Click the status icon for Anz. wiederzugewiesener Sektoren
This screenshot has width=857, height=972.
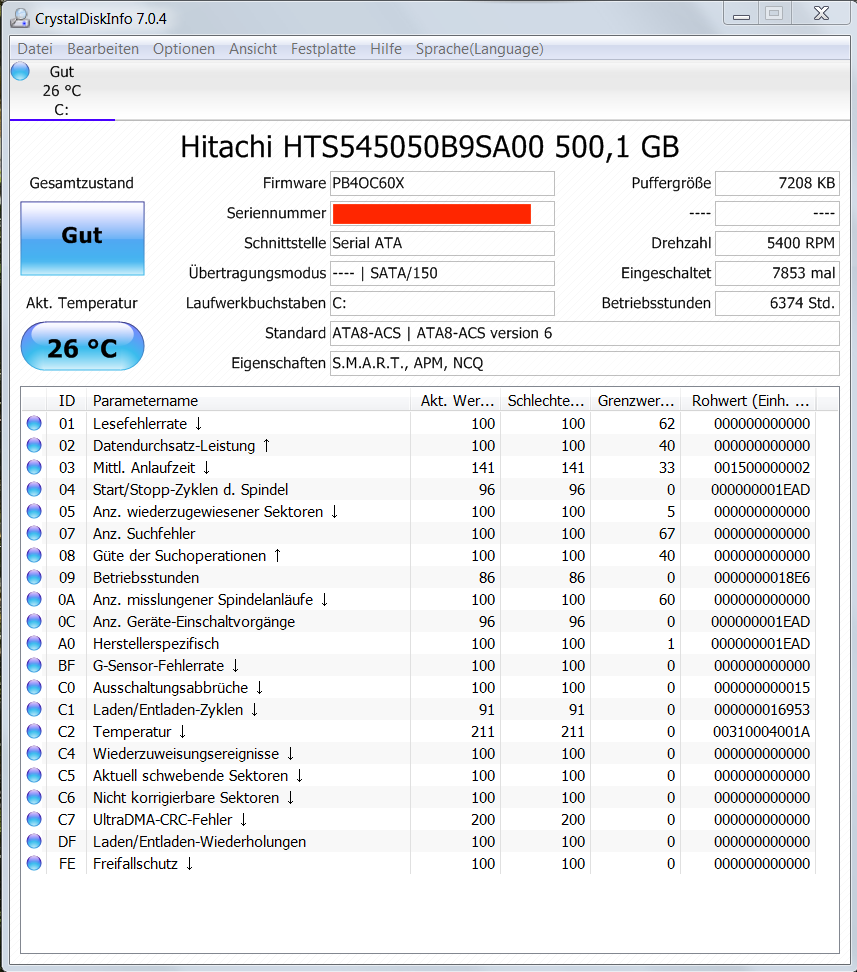pyautogui.click(x=34, y=511)
